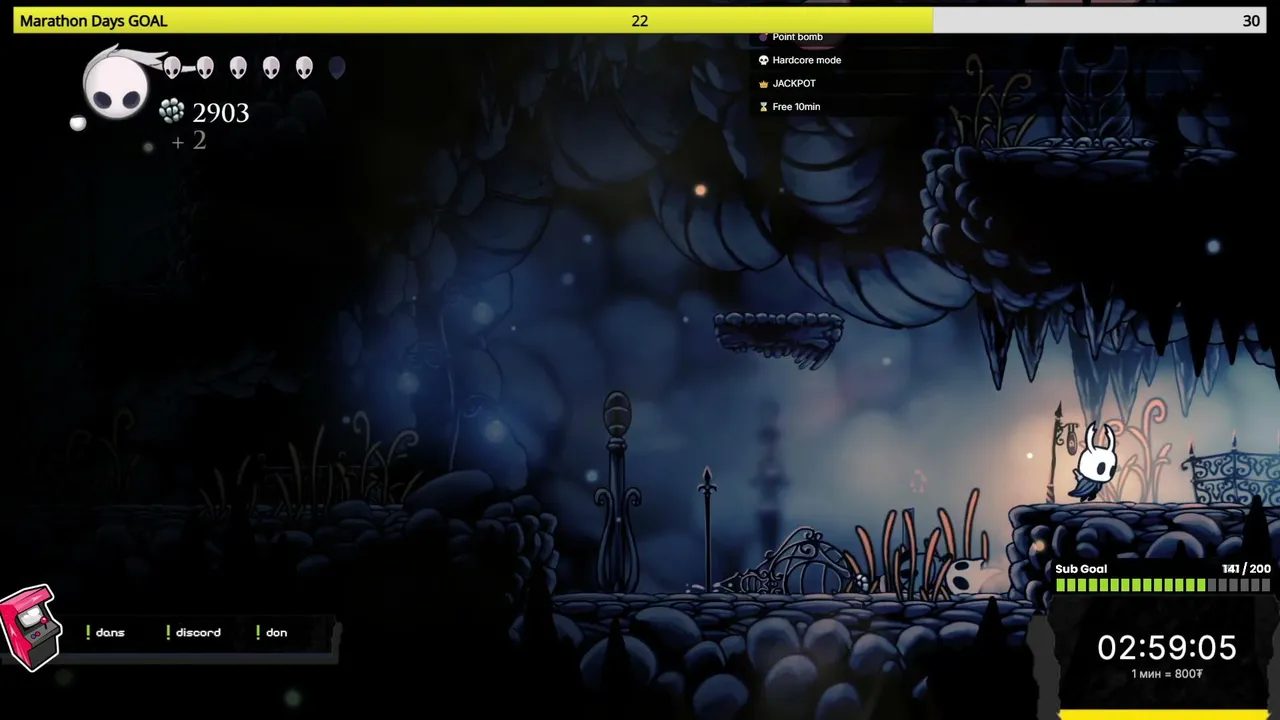Click the empty health mask
Screen dimensions: 1280x720
pyautogui.click(x=337, y=67)
